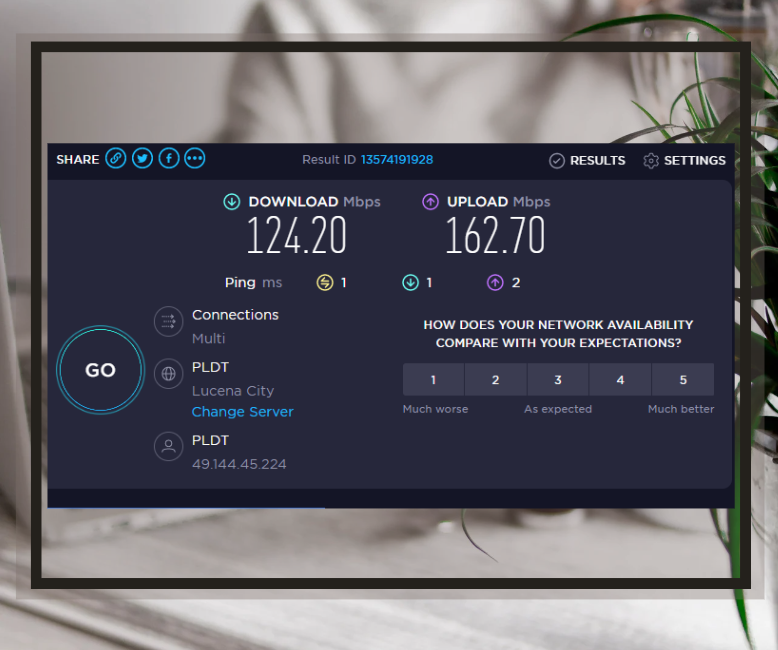
Task: Click the SHARE label
Action: 78,160
